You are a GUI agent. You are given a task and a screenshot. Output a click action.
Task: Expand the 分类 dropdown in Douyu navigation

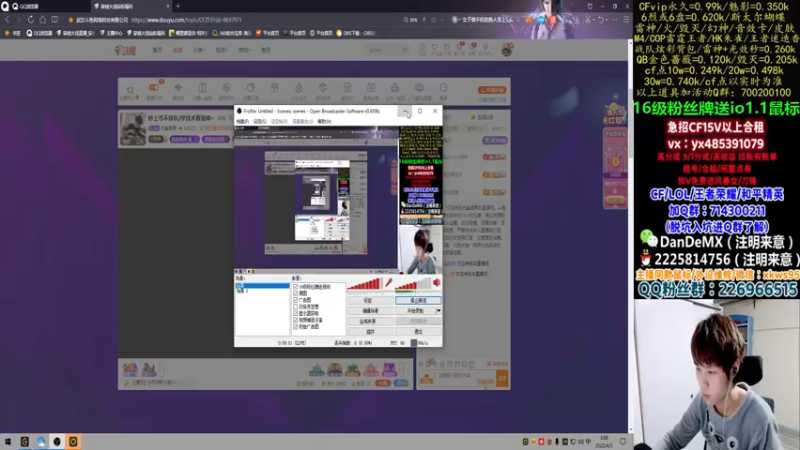coord(199,50)
